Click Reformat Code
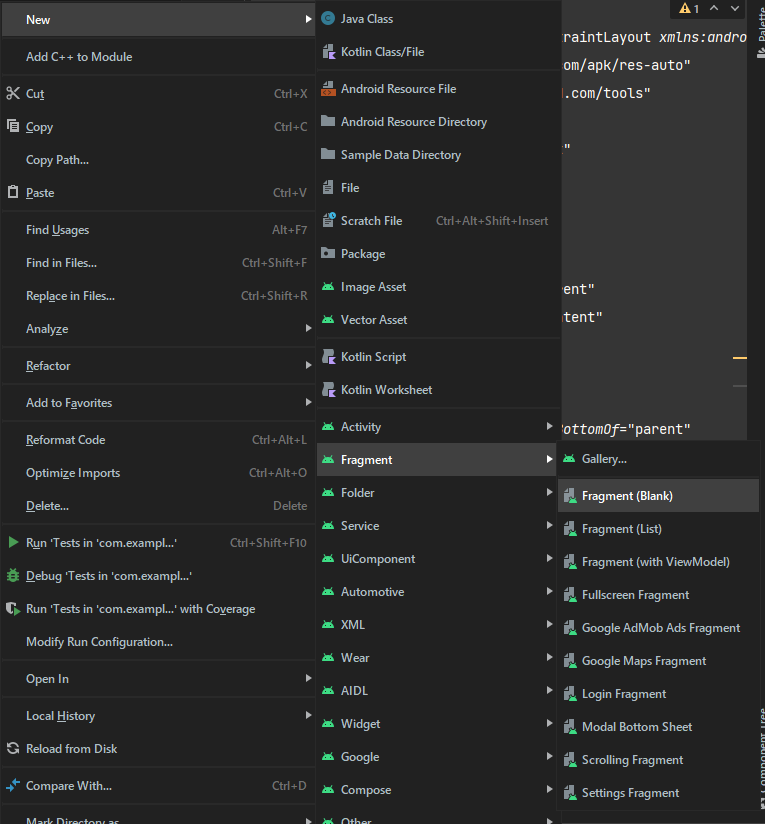This screenshot has width=765, height=824. point(158,440)
